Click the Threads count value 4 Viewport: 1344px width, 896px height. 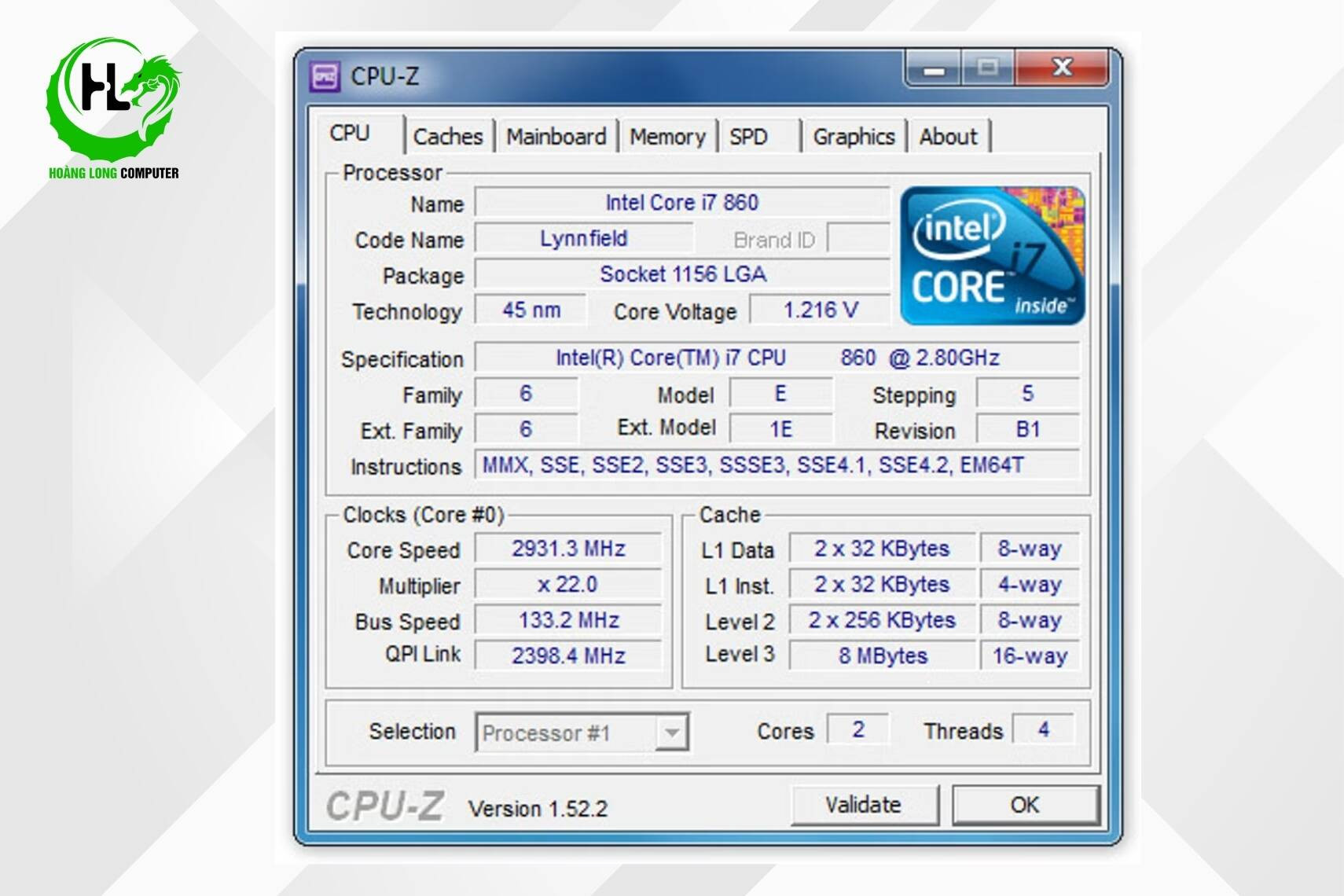click(x=1043, y=729)
